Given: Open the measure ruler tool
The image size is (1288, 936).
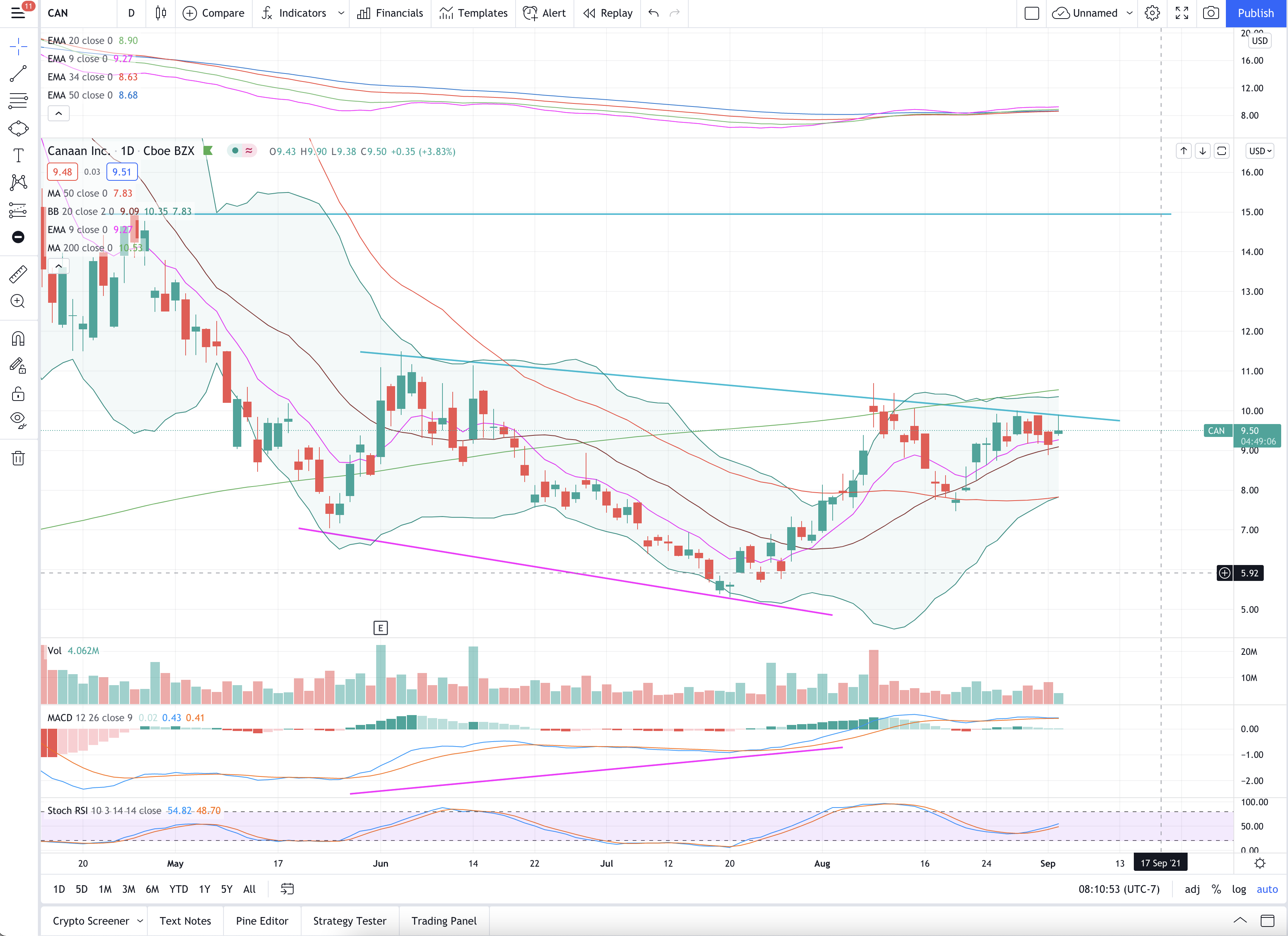Looking at the screenshot, I should [x=18, y=274].
